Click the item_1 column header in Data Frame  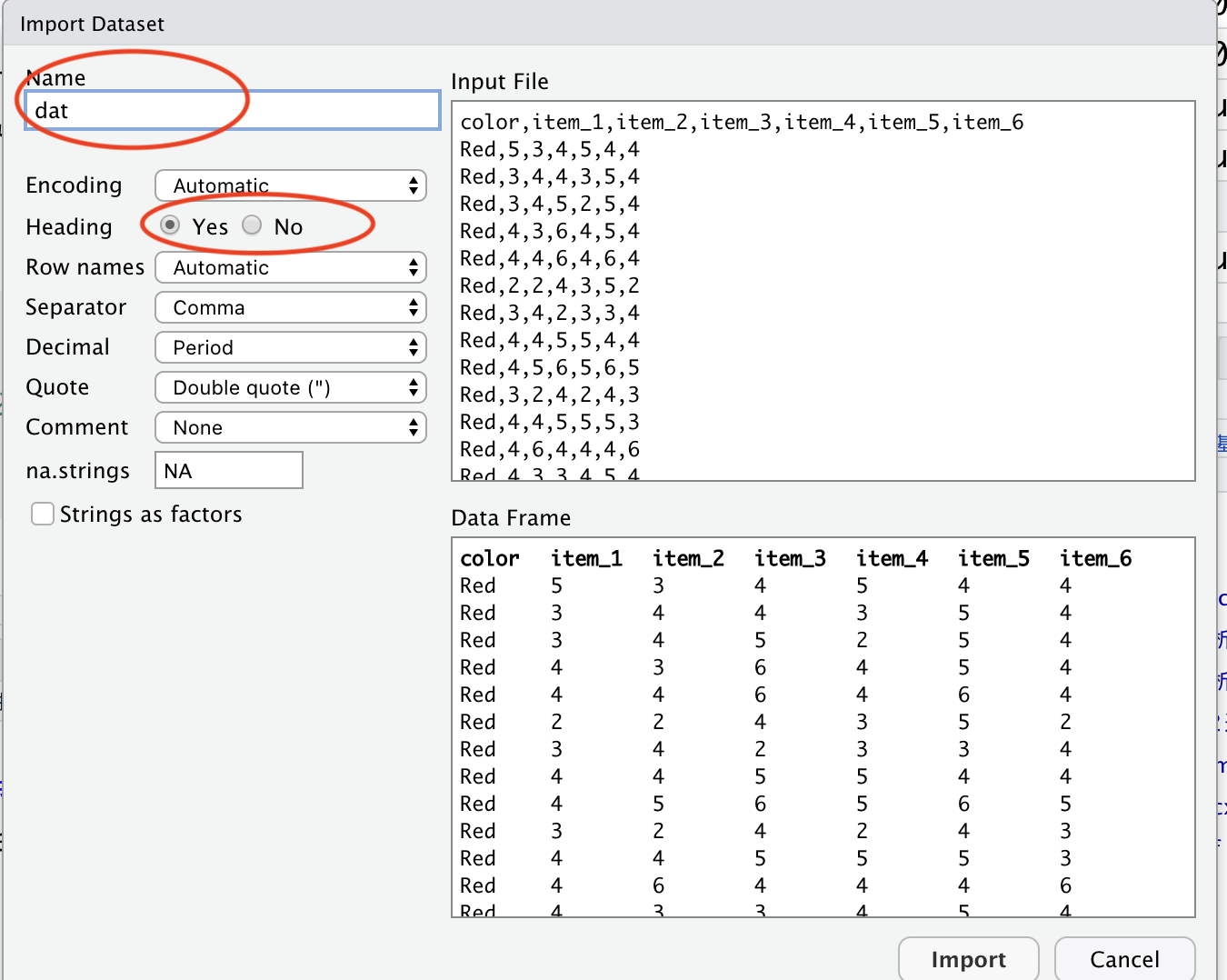click(x=586, y=559)
